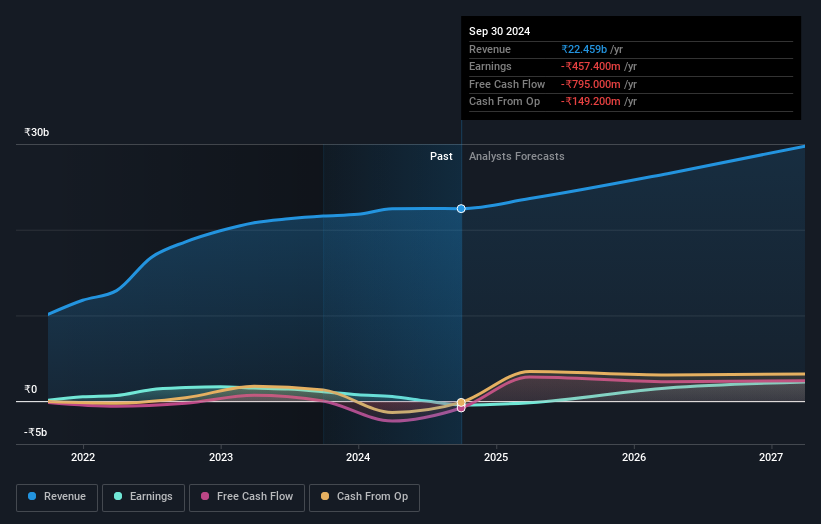Select the 2024 x-axis label
This screenshot has width=821, height=524.
point(358,458)
